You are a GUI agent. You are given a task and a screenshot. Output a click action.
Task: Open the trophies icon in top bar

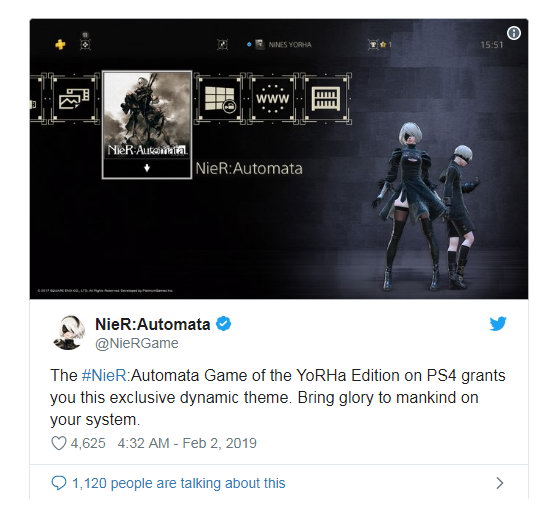click(x=373, y=44)
